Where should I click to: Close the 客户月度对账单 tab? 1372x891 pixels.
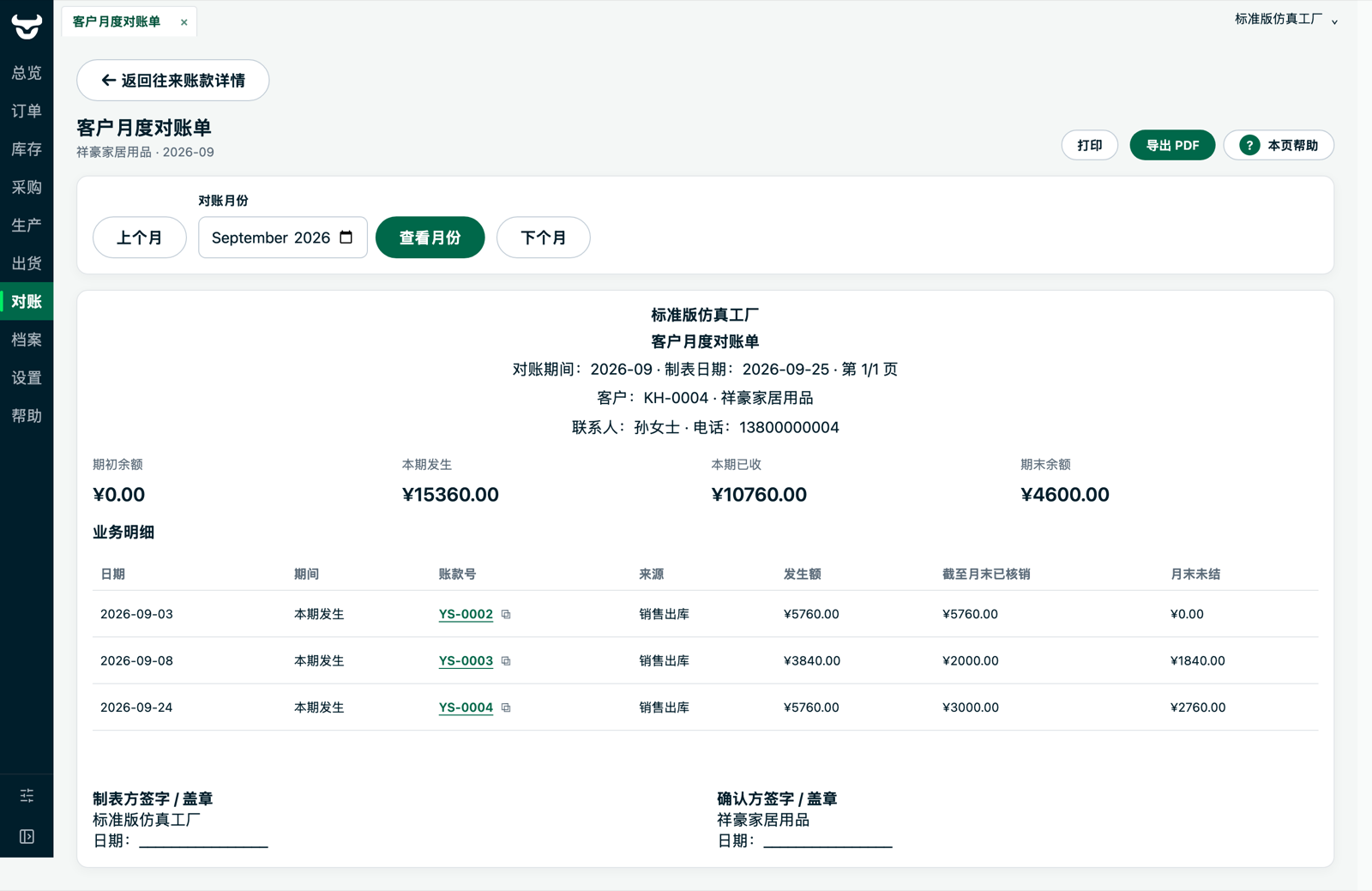click(x=184, y=22)
